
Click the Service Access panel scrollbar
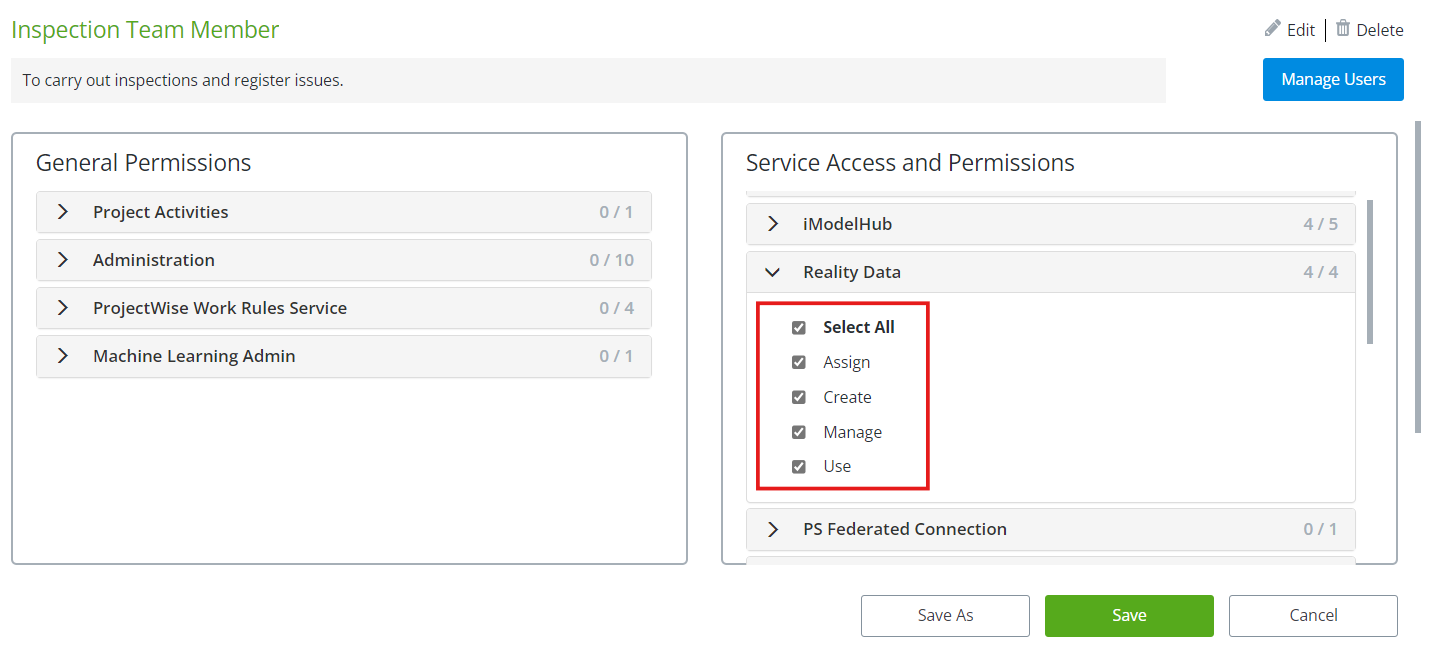coord(1370,272)
